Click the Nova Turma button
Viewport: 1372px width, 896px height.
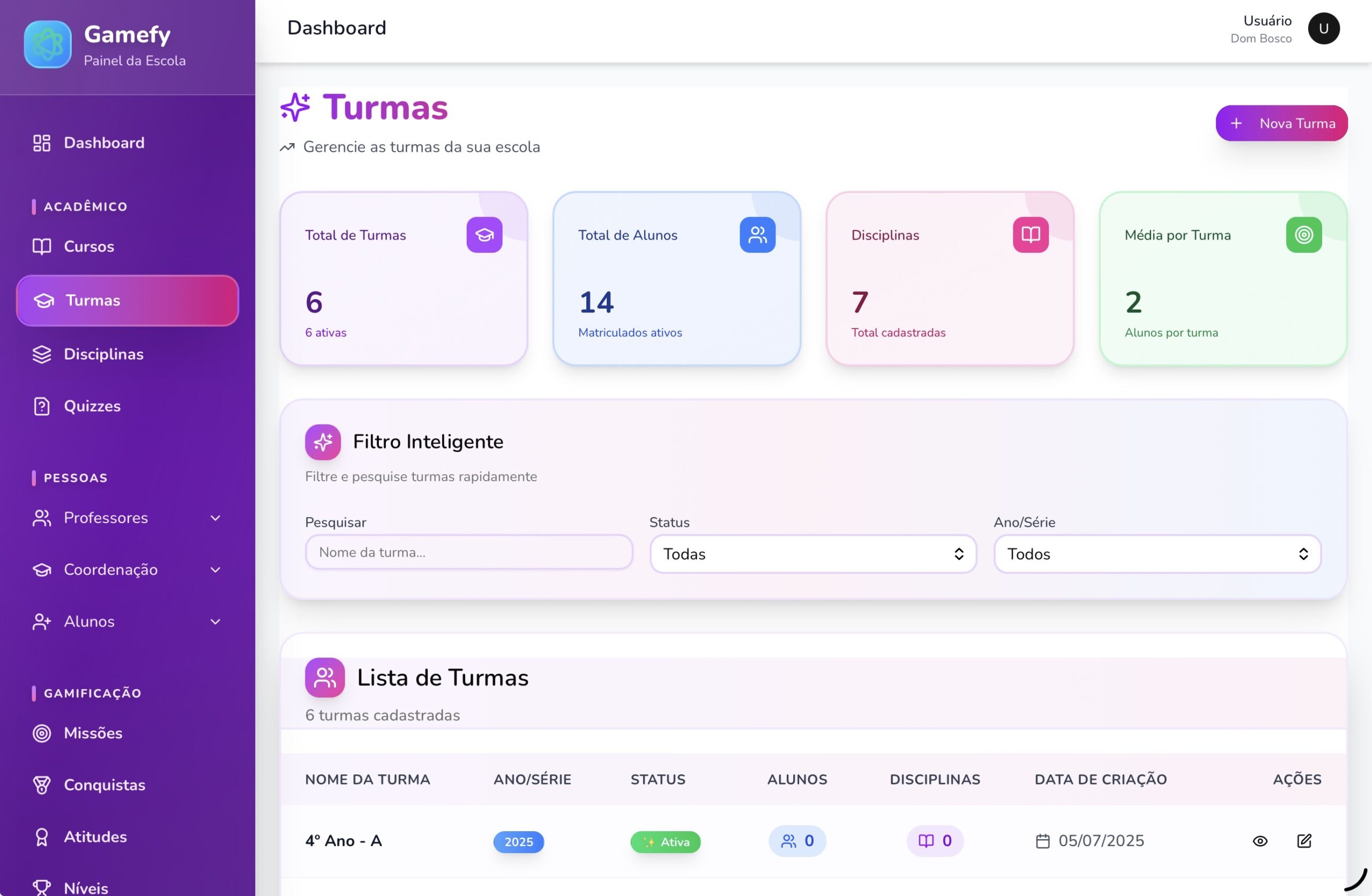pos(1281,123)
